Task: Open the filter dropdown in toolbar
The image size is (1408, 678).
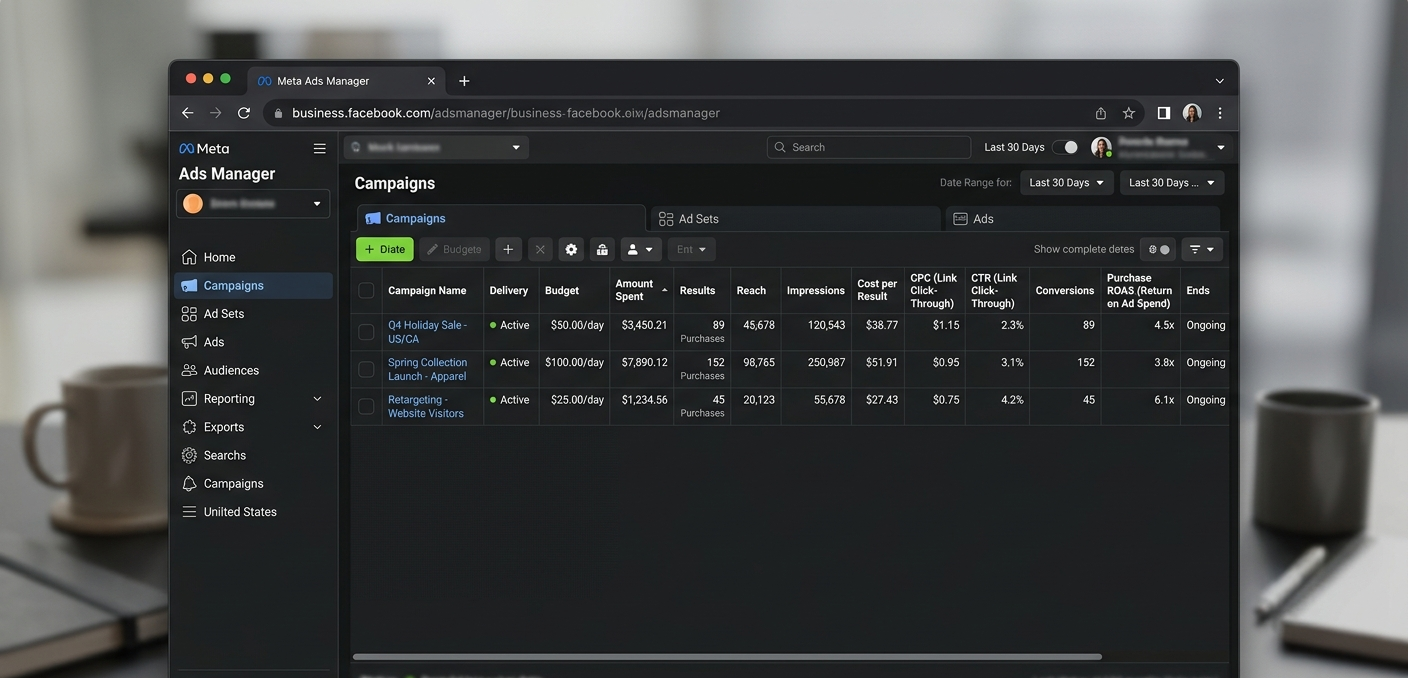Action: tap(1202, 249)
